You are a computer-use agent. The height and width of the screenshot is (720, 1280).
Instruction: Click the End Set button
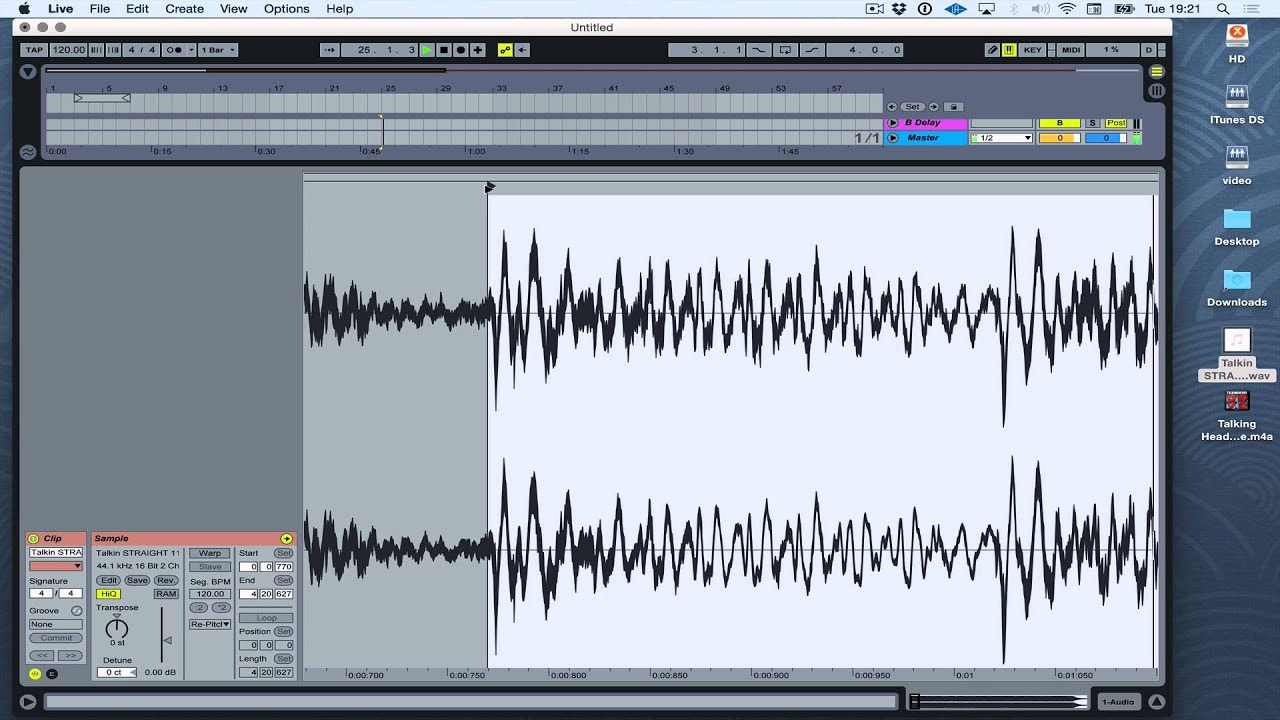click(284, 581)
